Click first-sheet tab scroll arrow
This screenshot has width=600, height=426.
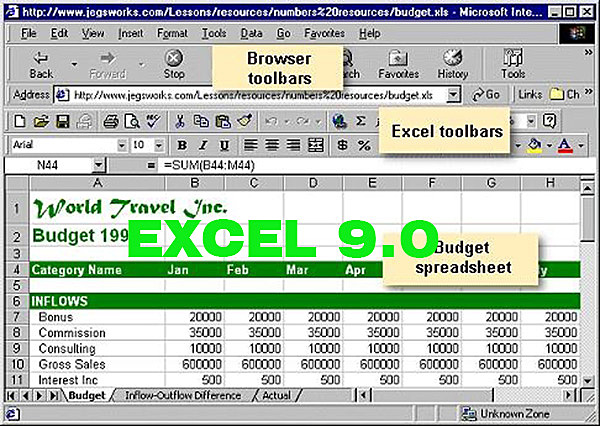tap(11, 395)
